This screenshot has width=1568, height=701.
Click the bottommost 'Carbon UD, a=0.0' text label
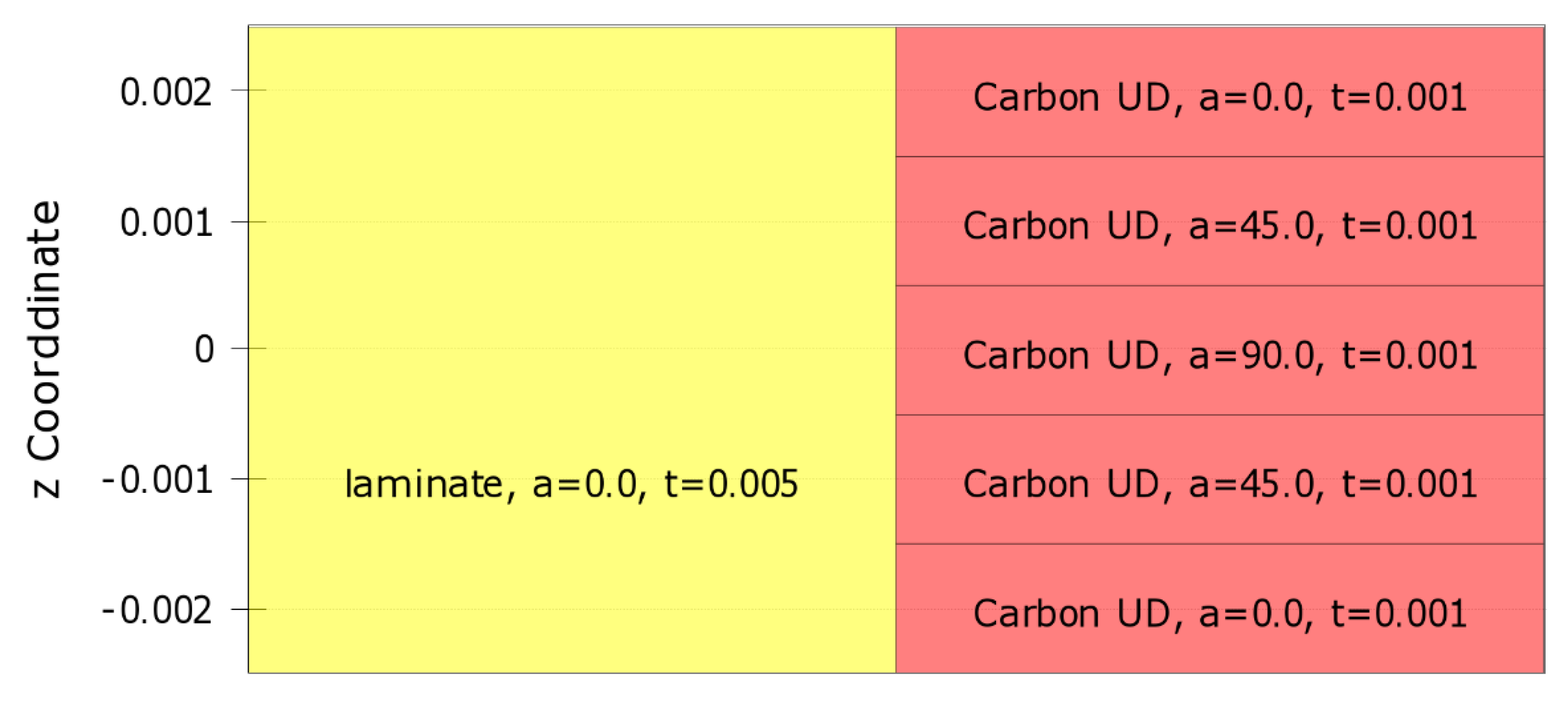1220,613
